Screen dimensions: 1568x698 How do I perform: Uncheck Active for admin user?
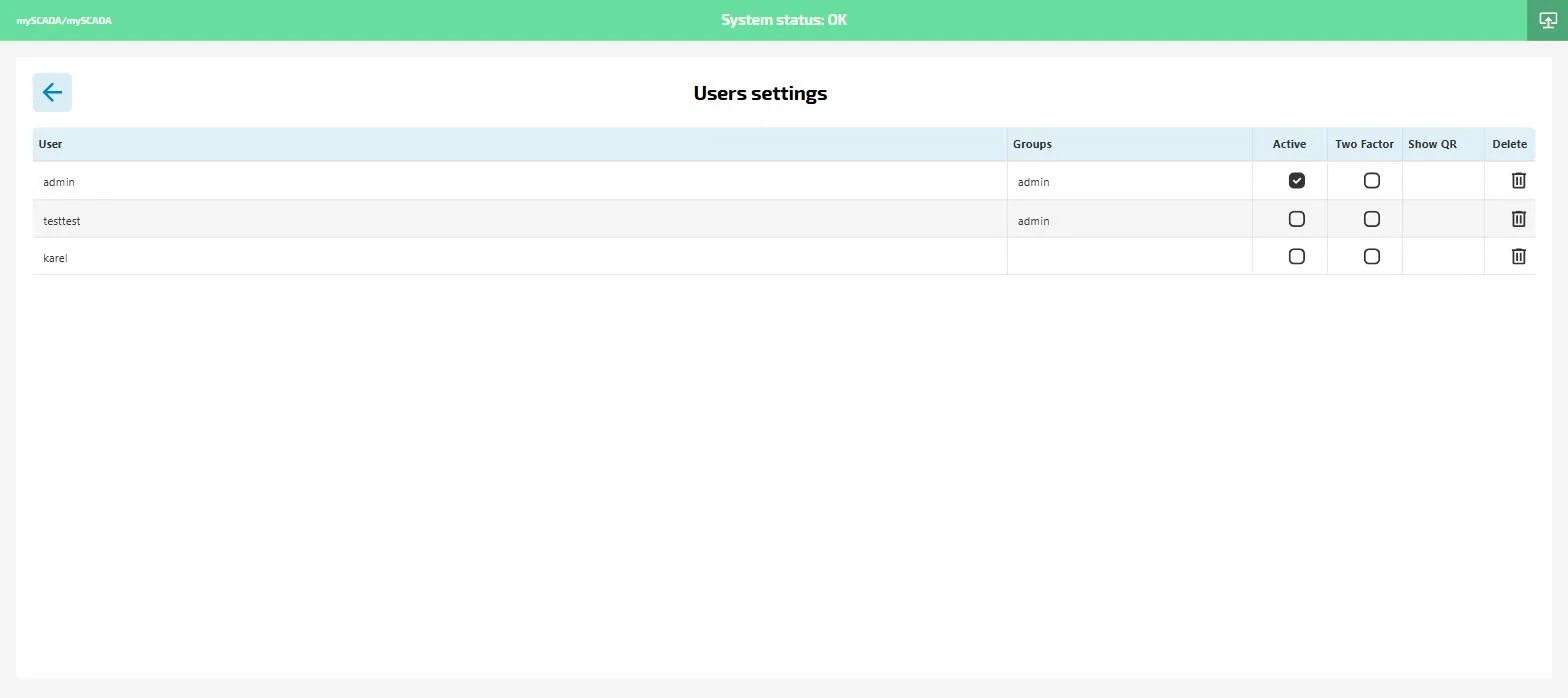(1297, 181)
